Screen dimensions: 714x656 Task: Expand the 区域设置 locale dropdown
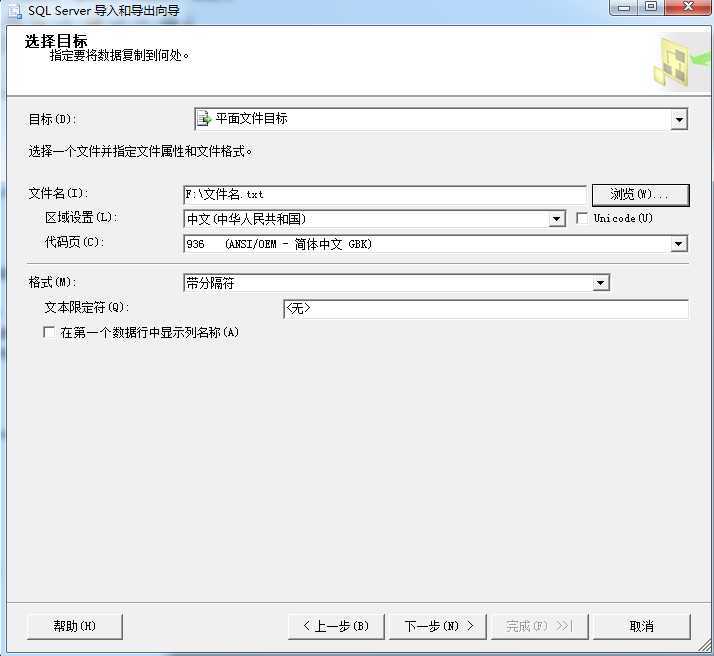(557, 219)
